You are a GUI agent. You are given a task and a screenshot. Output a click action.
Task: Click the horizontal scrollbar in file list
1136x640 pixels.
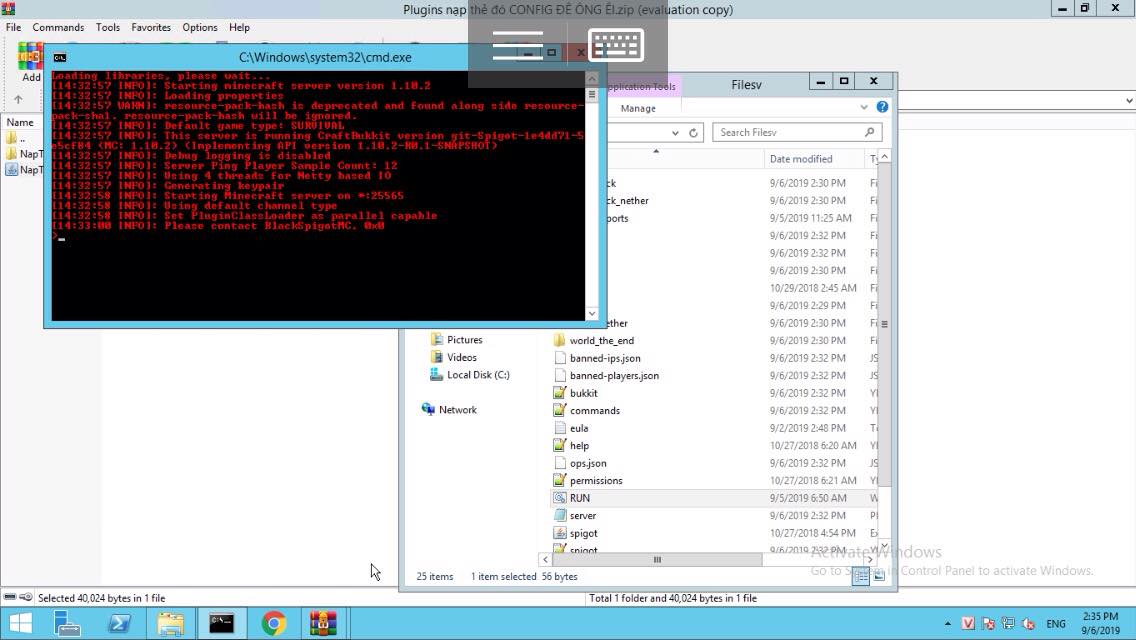pyautogui.click(x=656, y=560)
